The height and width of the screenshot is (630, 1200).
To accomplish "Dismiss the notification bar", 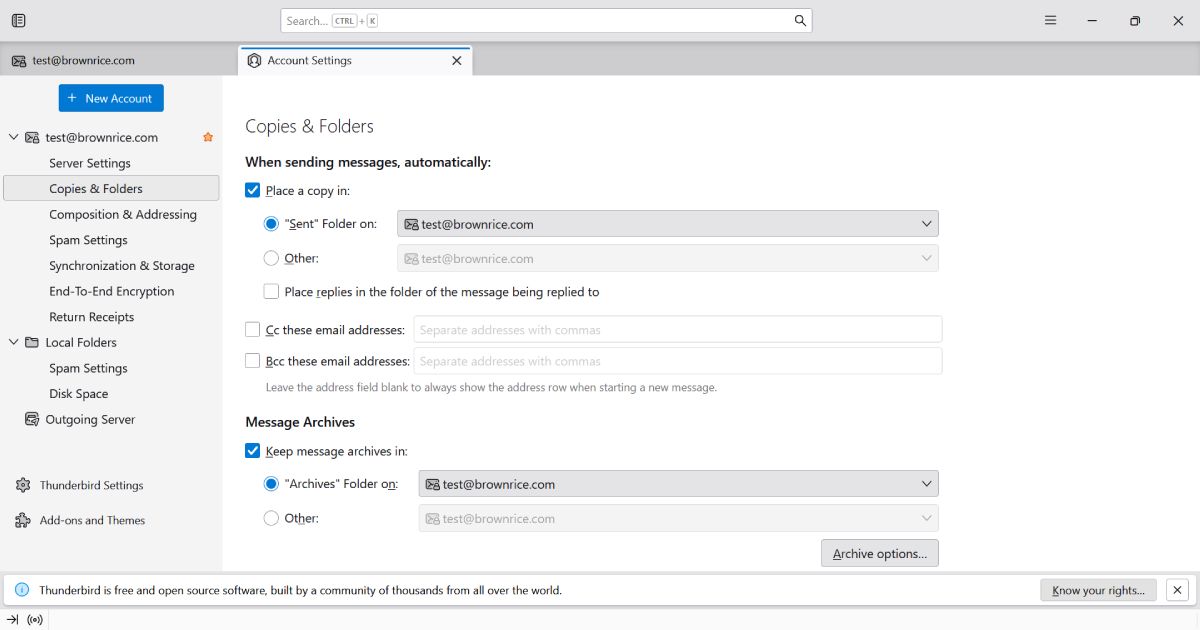I will (1178, 590).
